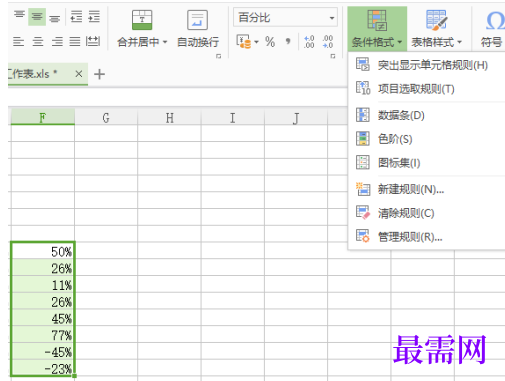Click the 条件格式 button
This screenshot has height=381, width=505.
point(377,29)
